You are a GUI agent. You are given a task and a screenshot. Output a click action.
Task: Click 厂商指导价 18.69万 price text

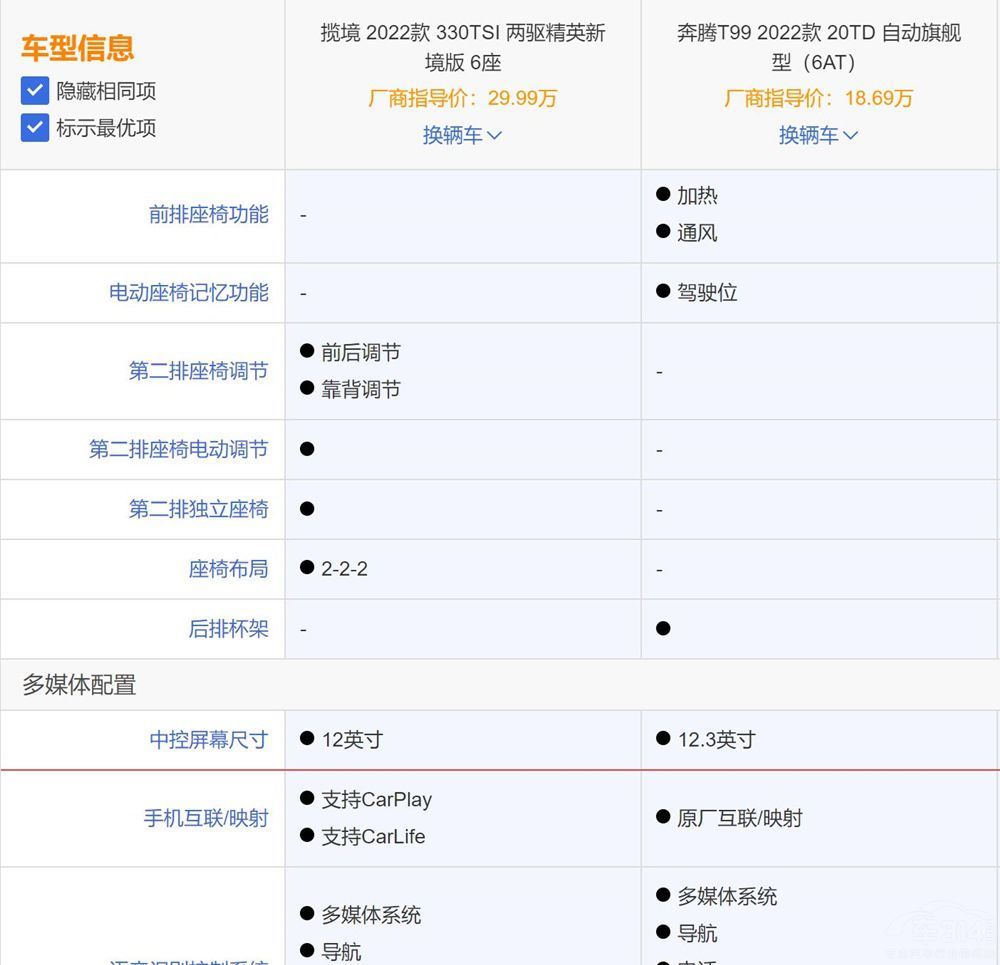[x=818, y=98]
